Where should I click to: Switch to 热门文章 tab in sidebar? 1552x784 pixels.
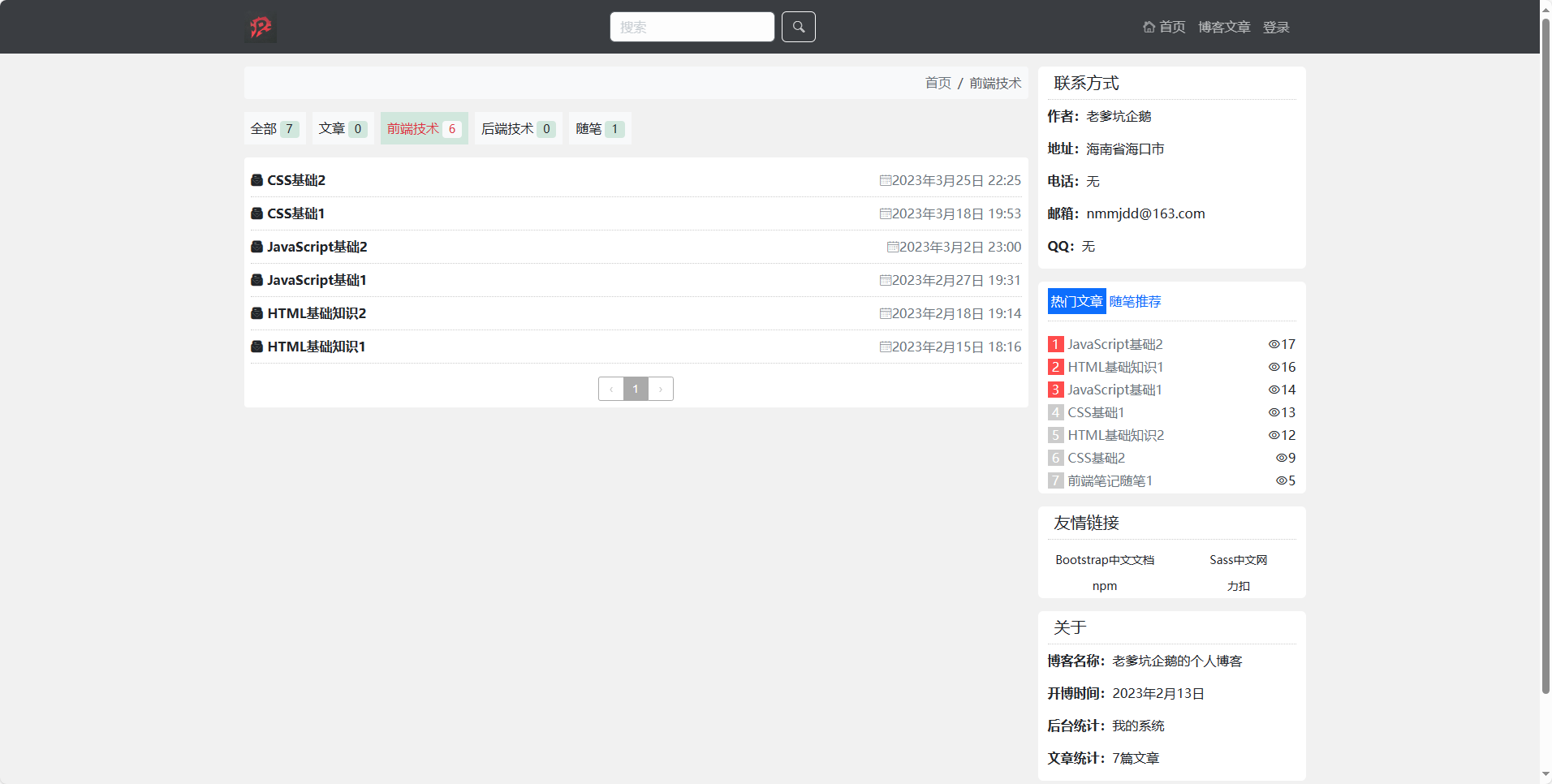[x=1076, y=301]
